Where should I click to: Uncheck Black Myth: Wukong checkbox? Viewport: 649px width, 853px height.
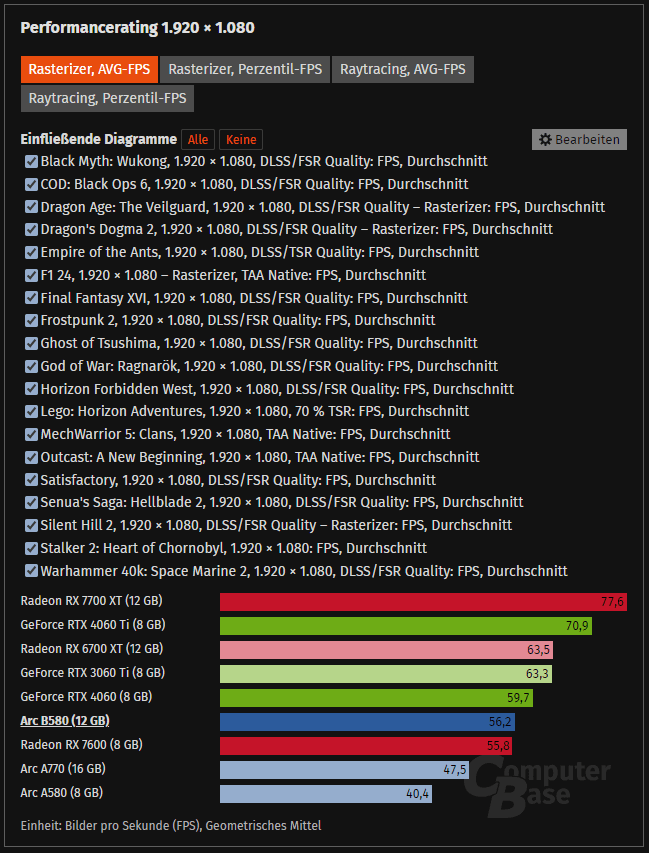[31, 162]
